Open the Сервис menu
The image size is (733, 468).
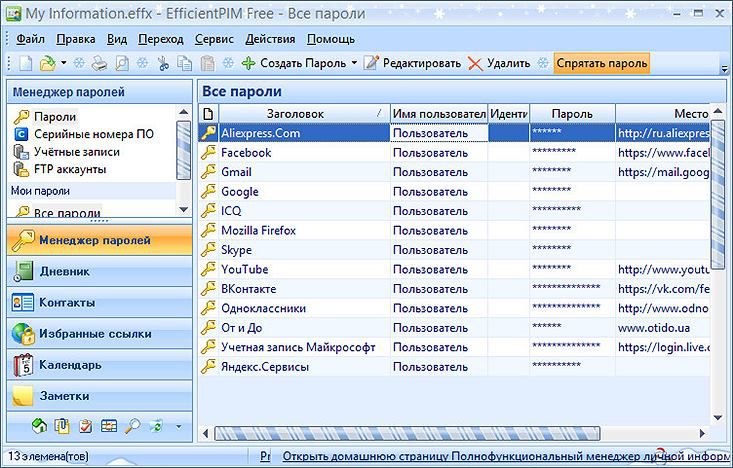tap(214, 39)
